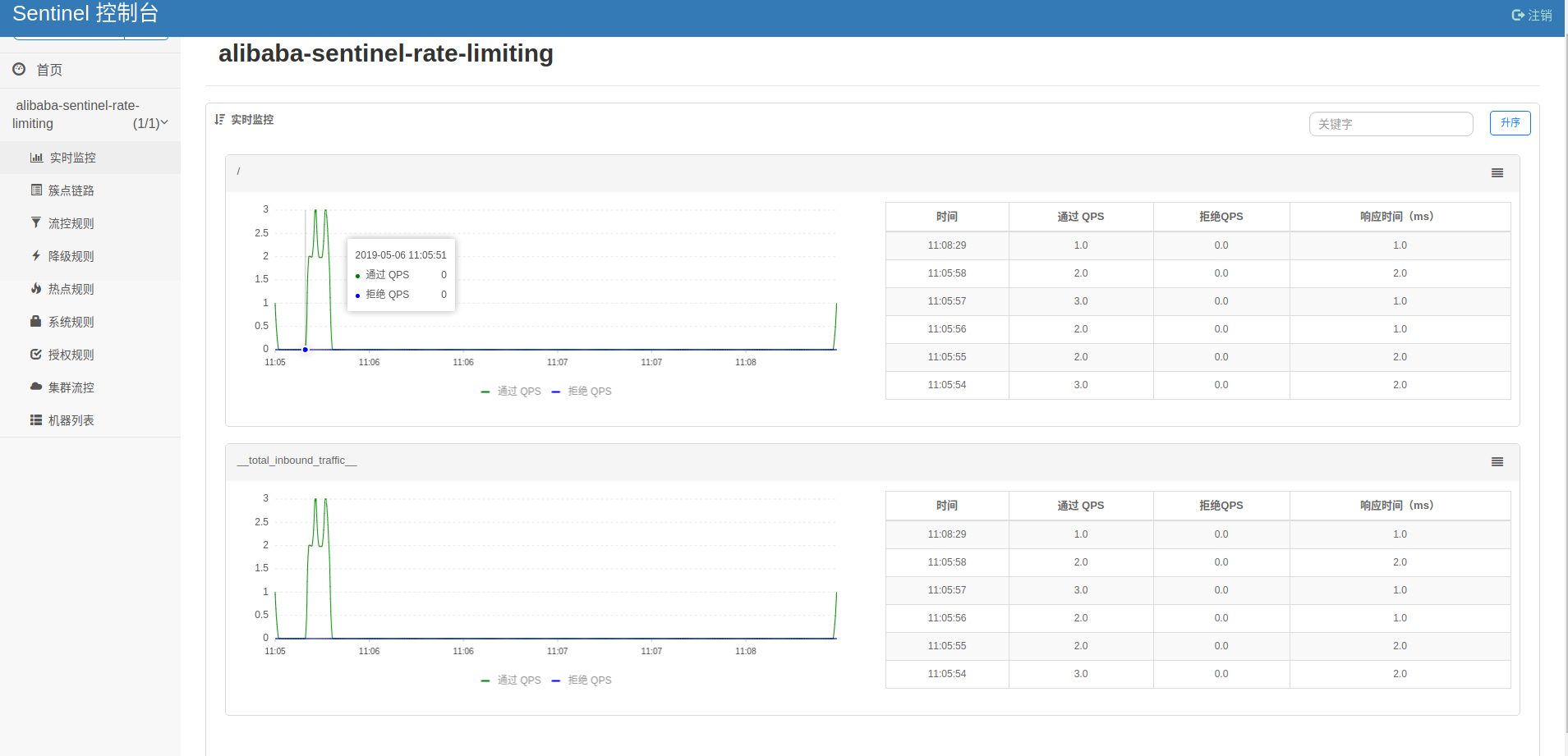Click the bar chart icon for 实时监控
Viewport: 1568px width, 756px height.
click(x=36, y=158)
